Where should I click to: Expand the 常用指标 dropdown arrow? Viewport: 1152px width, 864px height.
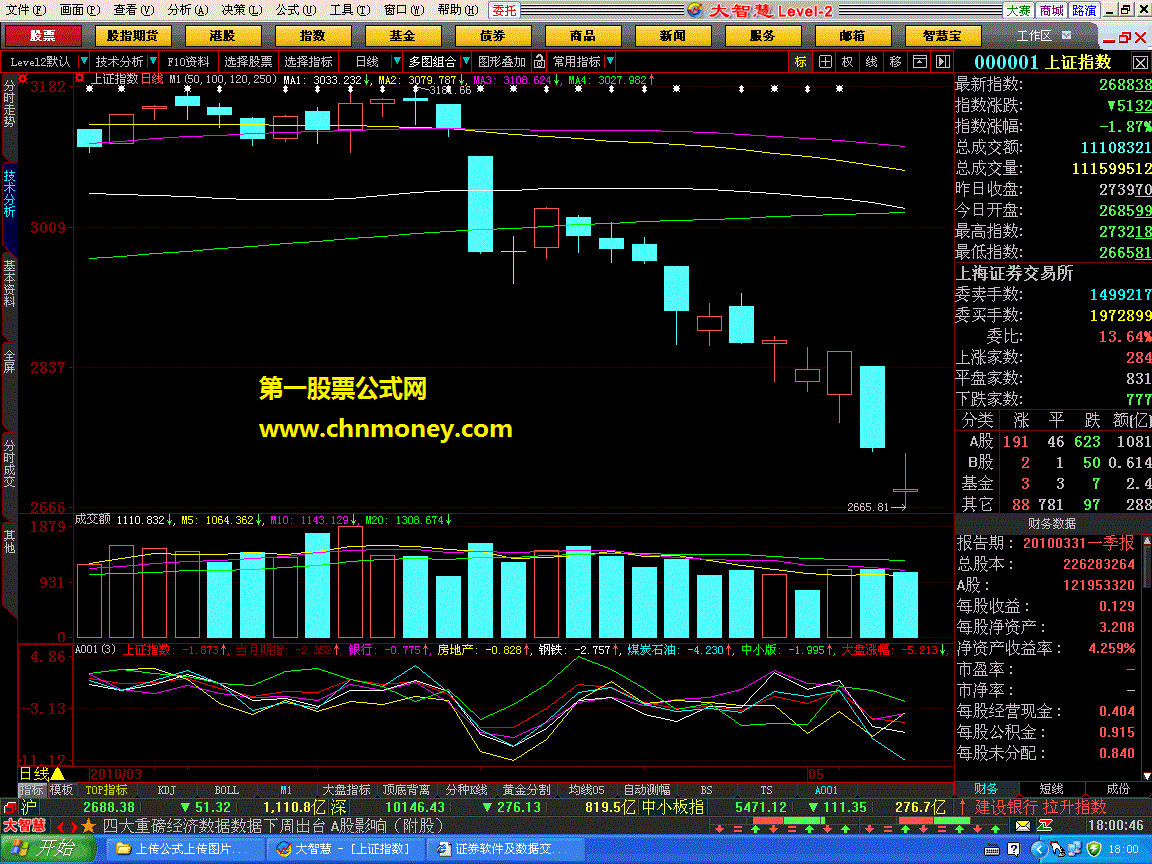click(610, 62)
